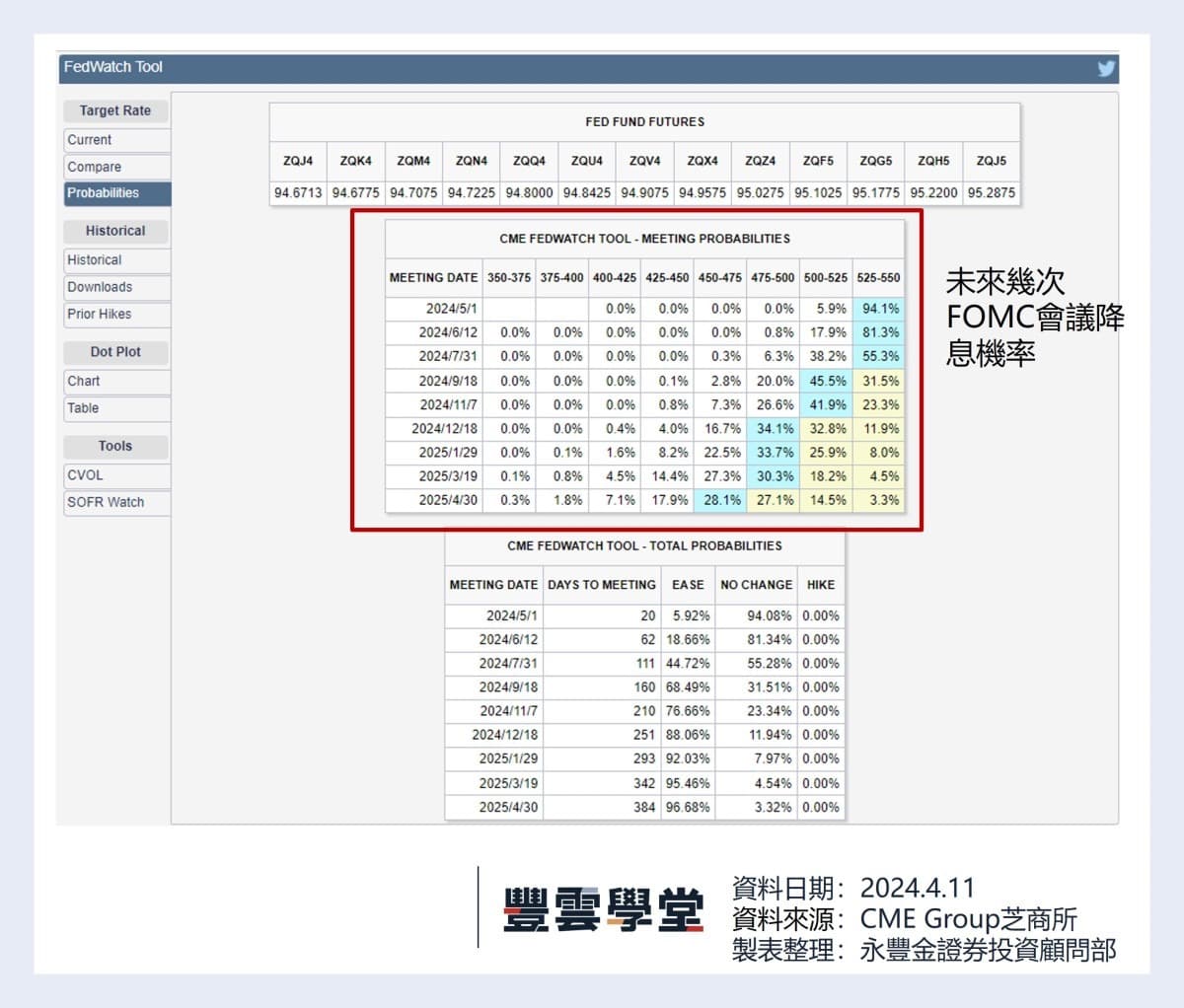Viewport: 1184px width, 1008px height.
Task: Click the Twitter bird icon
Action: pos(1106,68)
